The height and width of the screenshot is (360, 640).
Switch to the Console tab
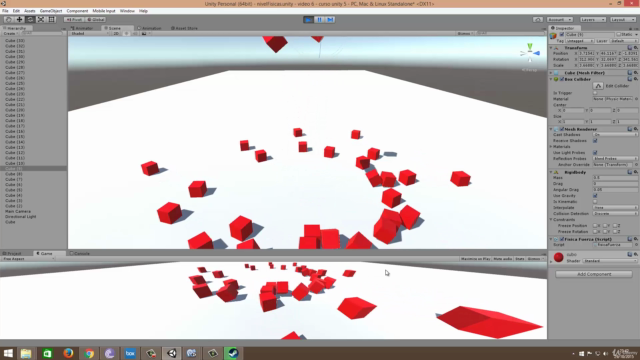point(80,253)
